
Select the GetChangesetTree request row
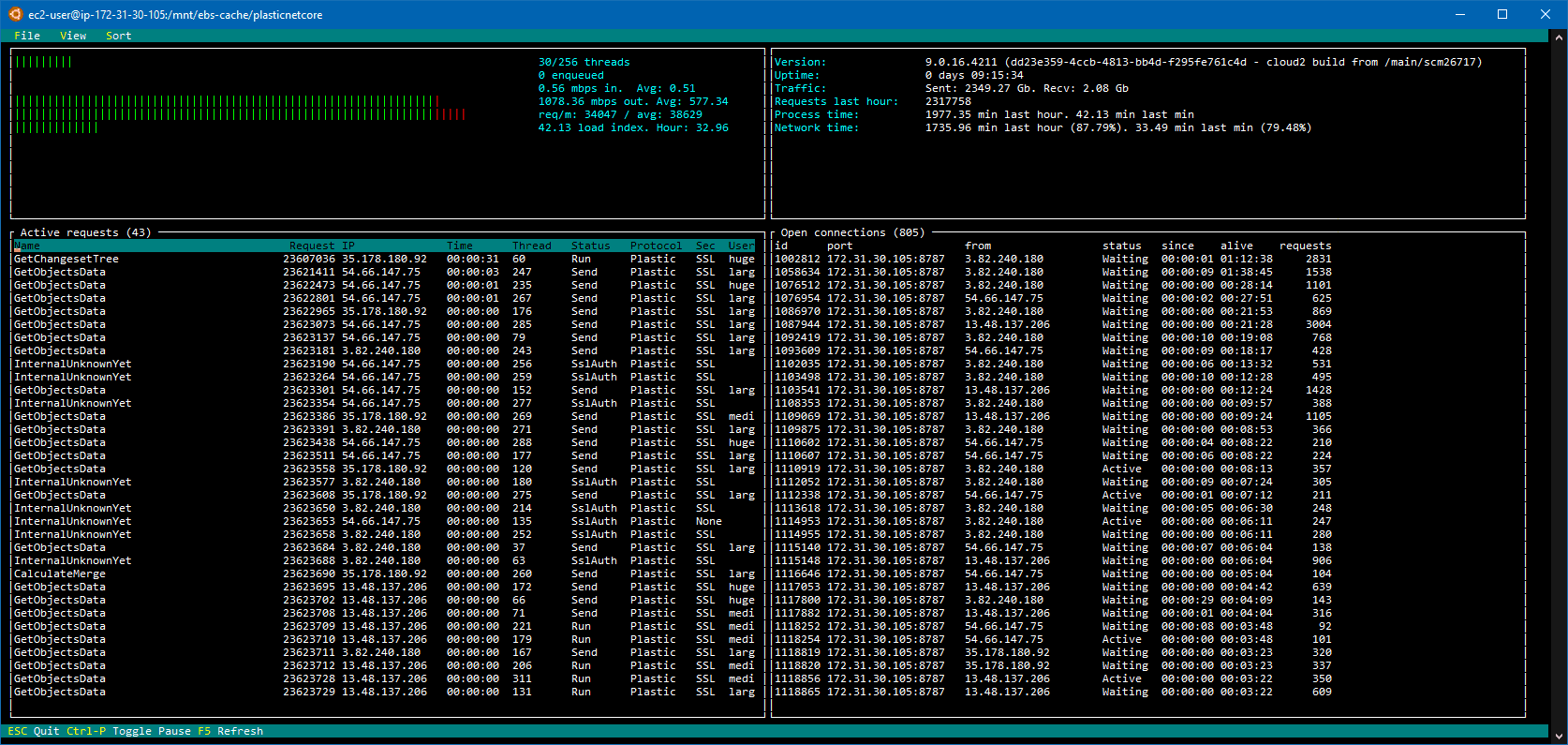[385, 259]
